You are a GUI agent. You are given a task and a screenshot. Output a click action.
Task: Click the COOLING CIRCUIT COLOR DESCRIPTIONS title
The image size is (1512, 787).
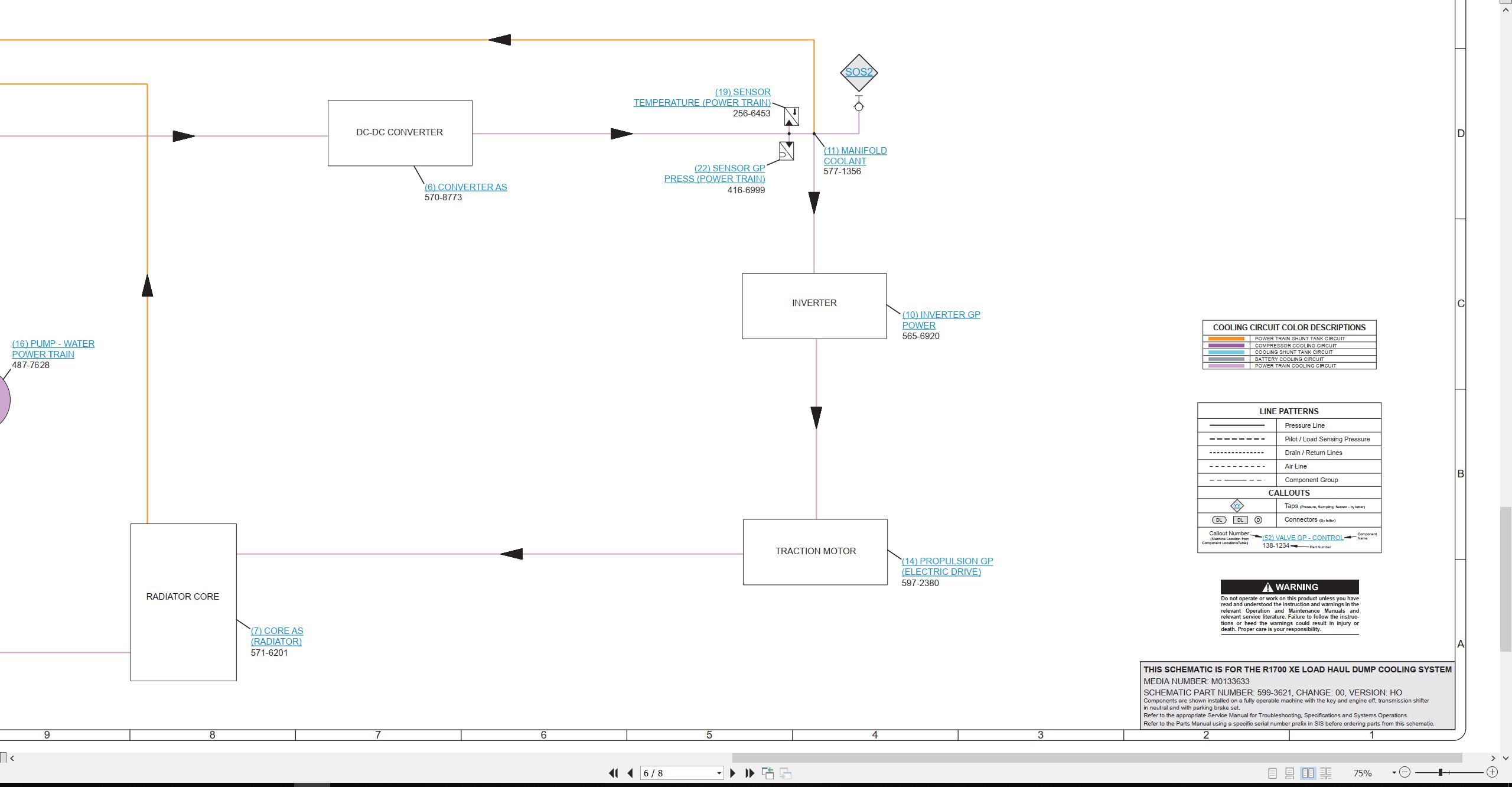1289,327
